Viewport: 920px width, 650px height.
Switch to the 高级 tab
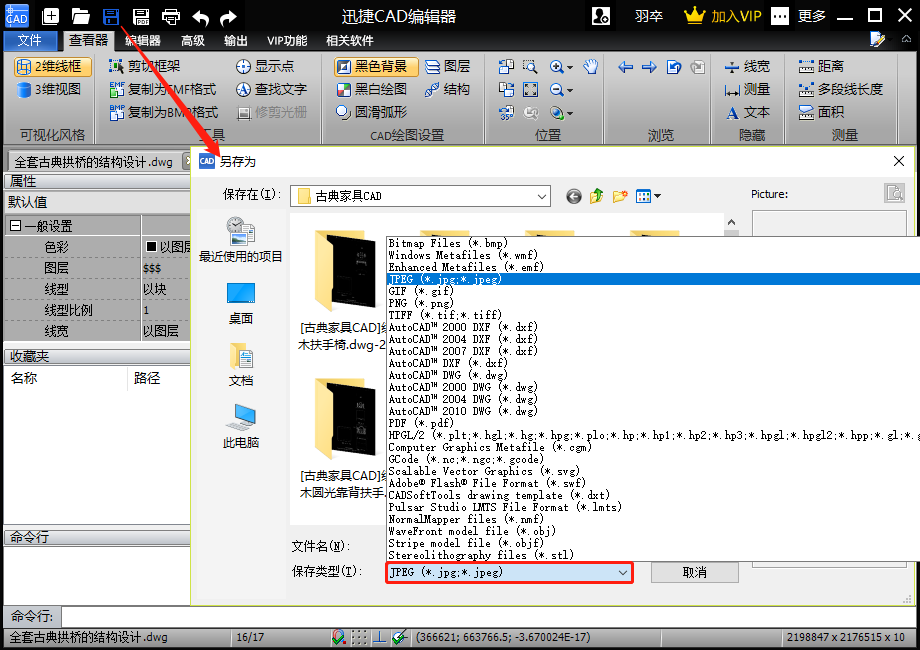[x=192, y=40]
